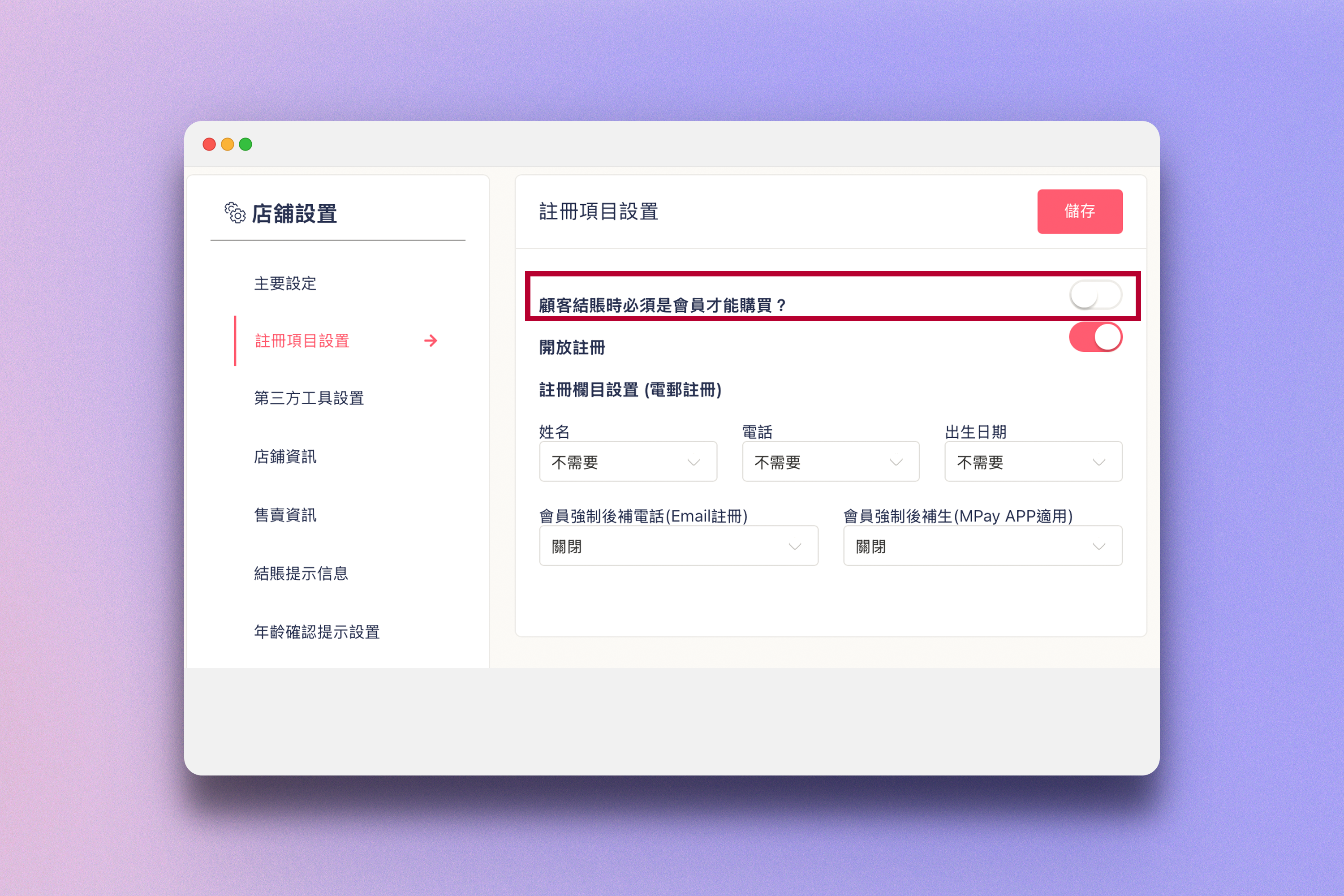Click the yellow minimize window dot
1344x896 pixels.
click(x=228, y=145)
